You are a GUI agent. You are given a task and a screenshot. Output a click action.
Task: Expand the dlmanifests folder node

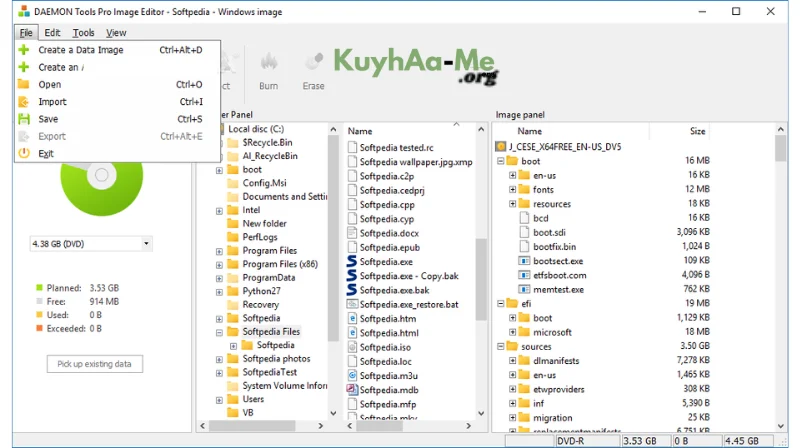click(512, 361)
